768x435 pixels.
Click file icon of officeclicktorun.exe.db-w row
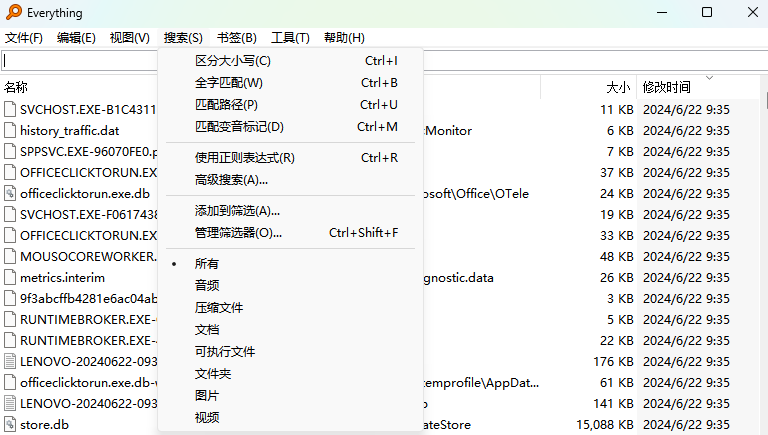(10, 382)
